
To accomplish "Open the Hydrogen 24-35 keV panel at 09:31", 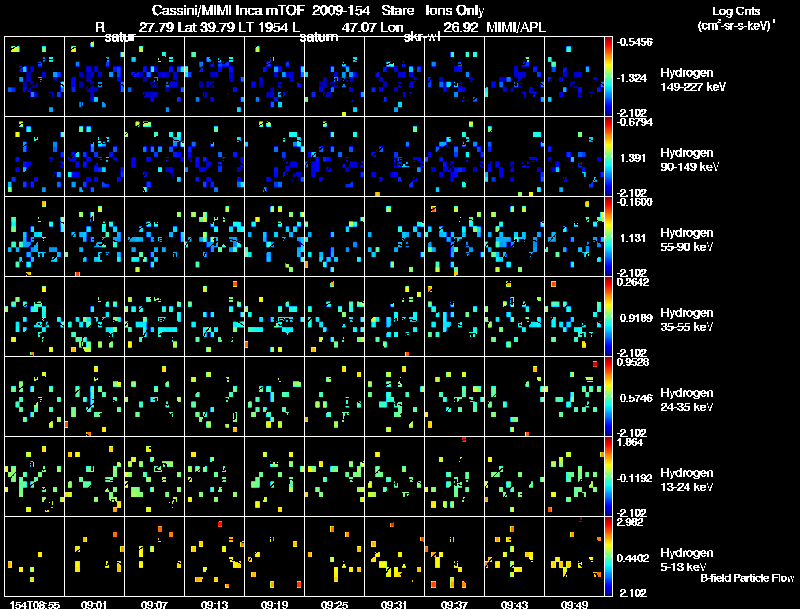I will [394, 397].
